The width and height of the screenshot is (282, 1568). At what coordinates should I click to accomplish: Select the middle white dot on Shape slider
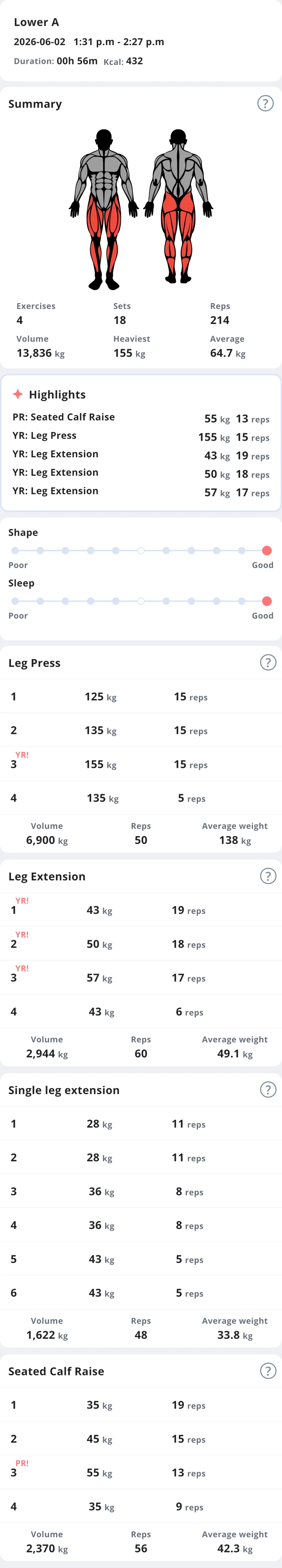click(141, 550)
